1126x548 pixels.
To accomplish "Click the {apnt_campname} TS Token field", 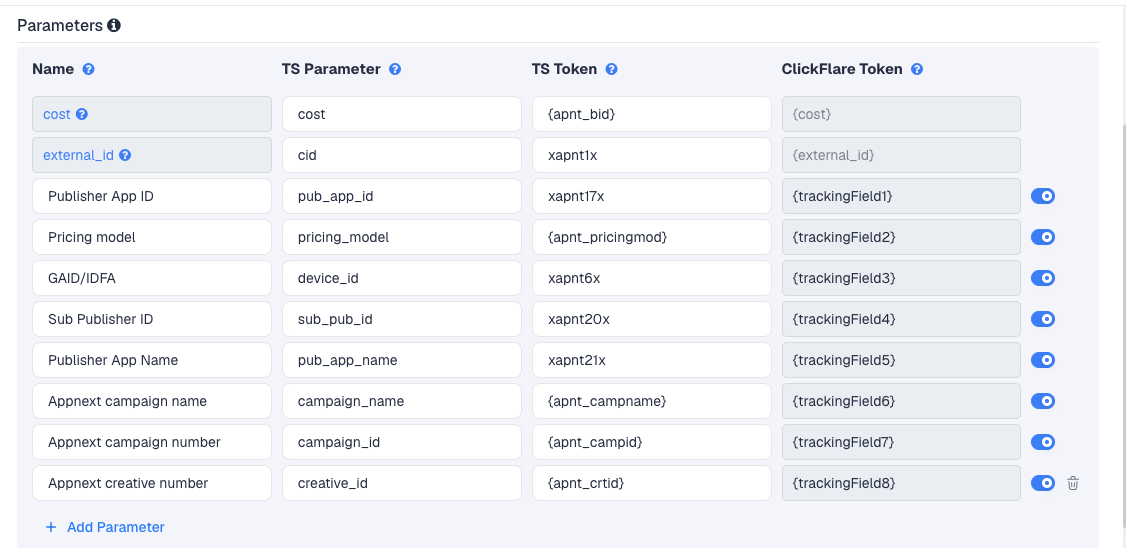I will coord(651,401).
